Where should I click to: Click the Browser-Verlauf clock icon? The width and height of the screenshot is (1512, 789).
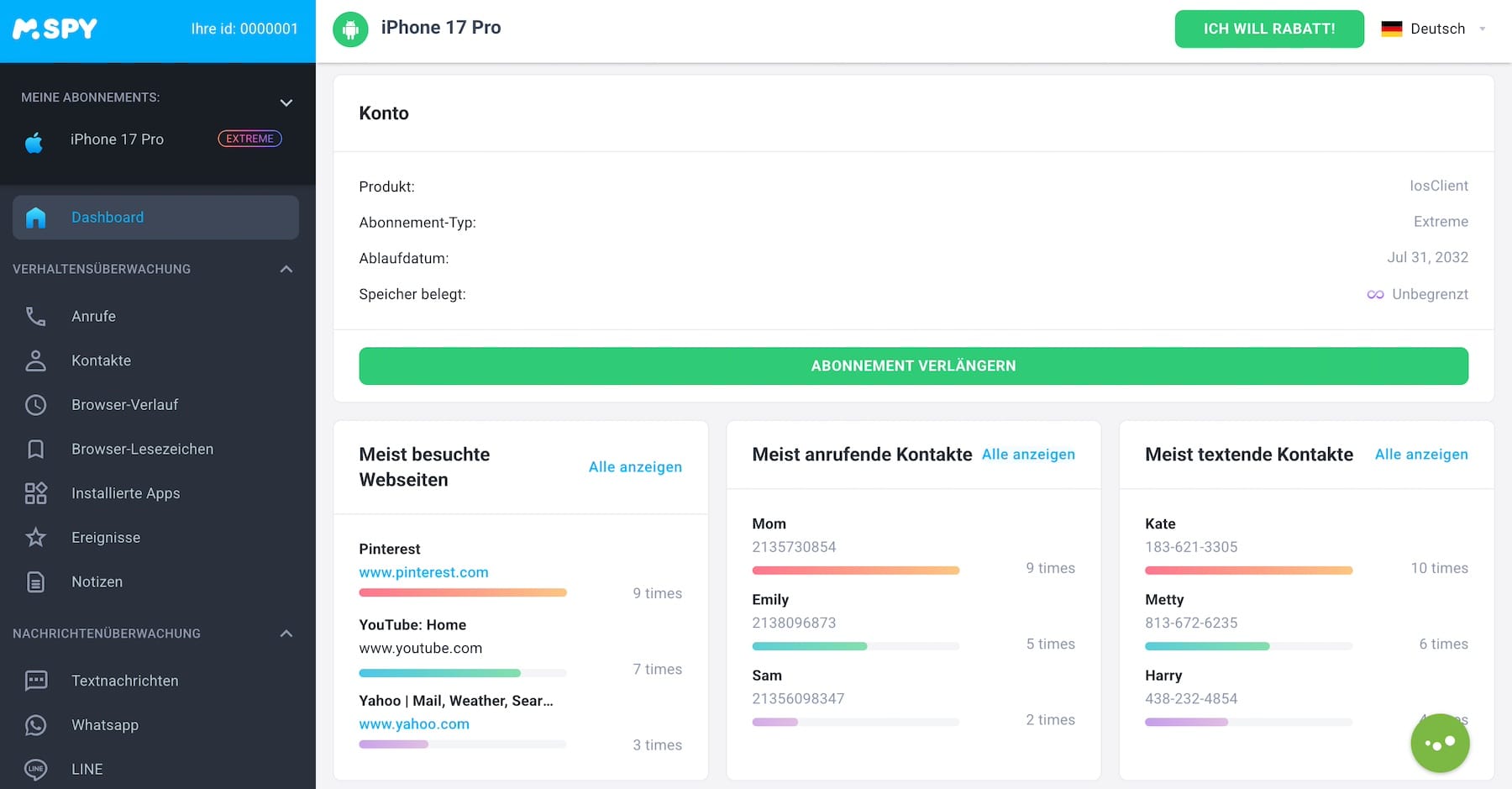(35, 405)
